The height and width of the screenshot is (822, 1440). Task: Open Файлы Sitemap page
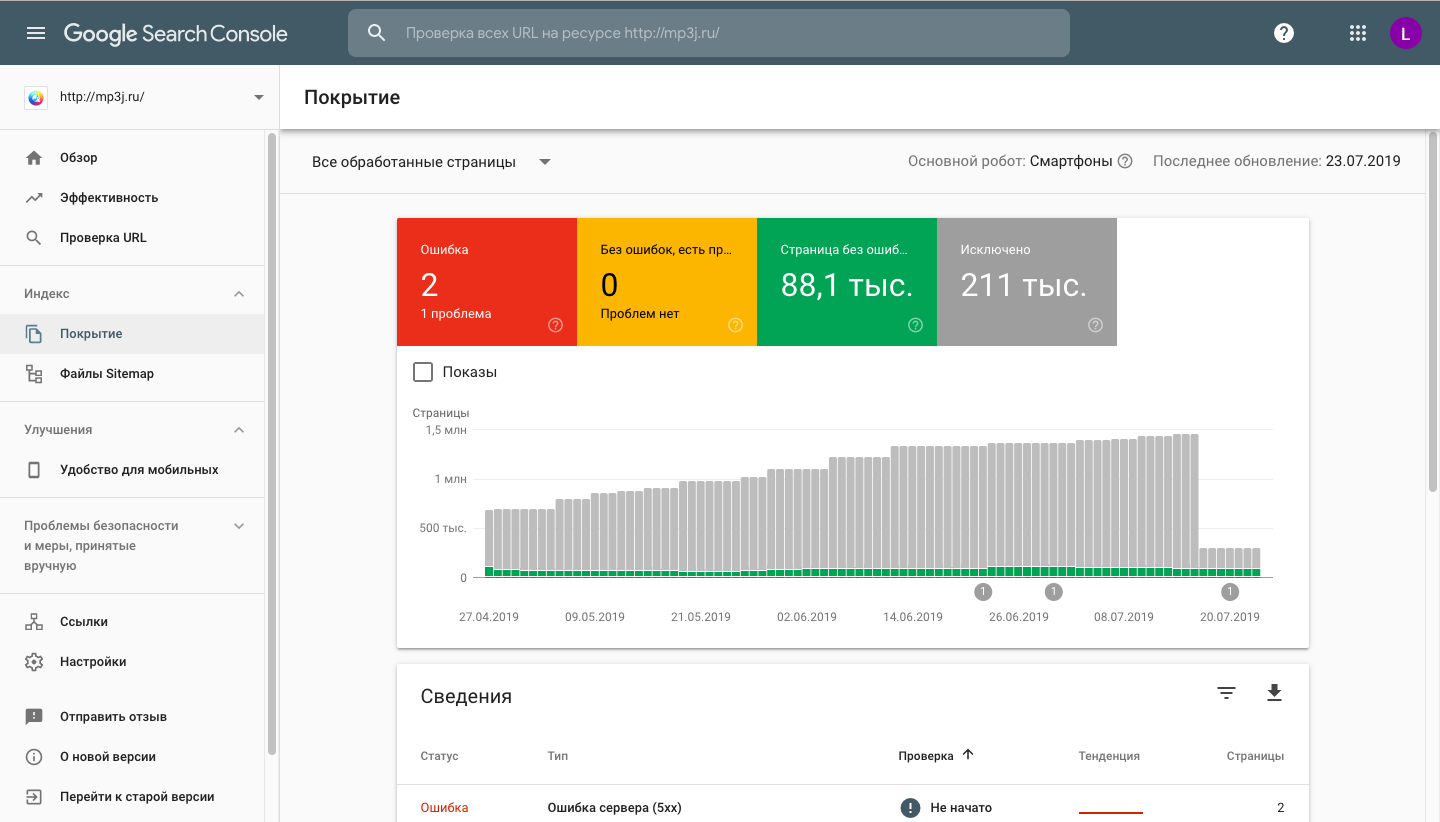pyautogui.click(x=107, y=374)
